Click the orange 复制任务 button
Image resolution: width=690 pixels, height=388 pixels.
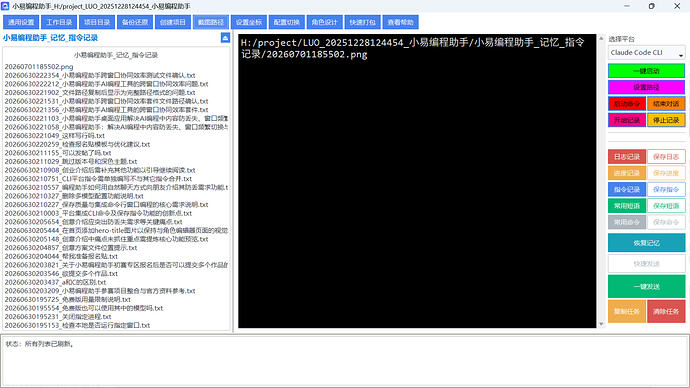[x=627, y=311]
